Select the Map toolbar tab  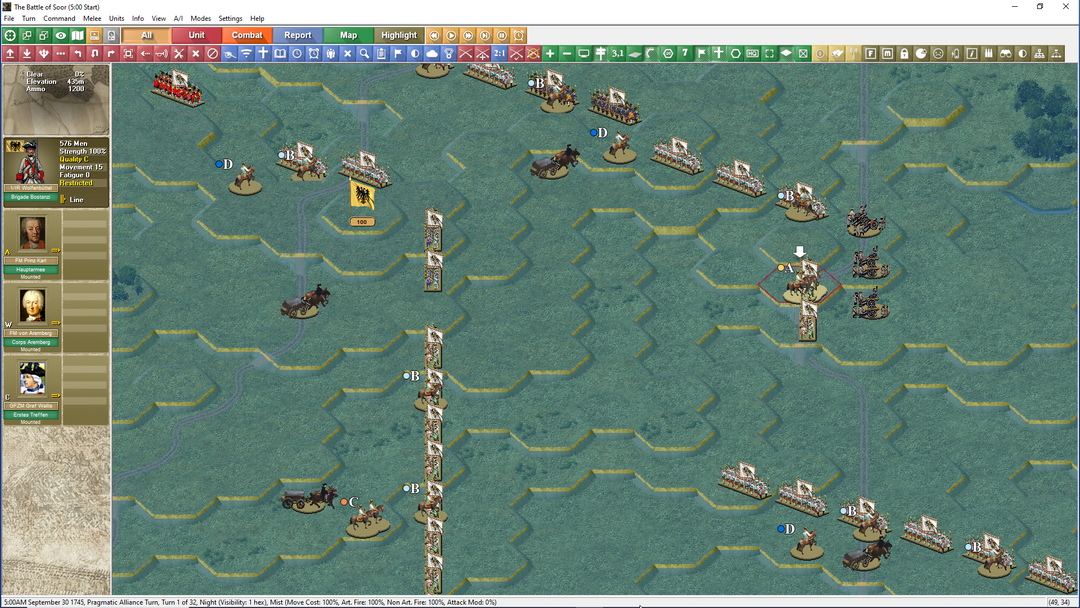[349, 35]
